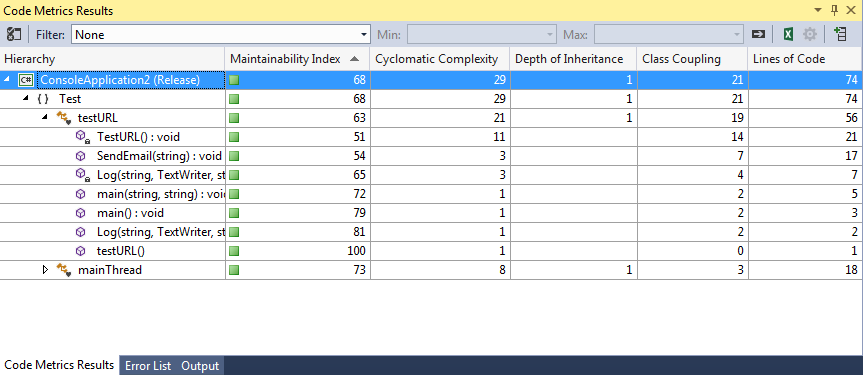Open the Filter combo box set to None

[x=220, y=35]
